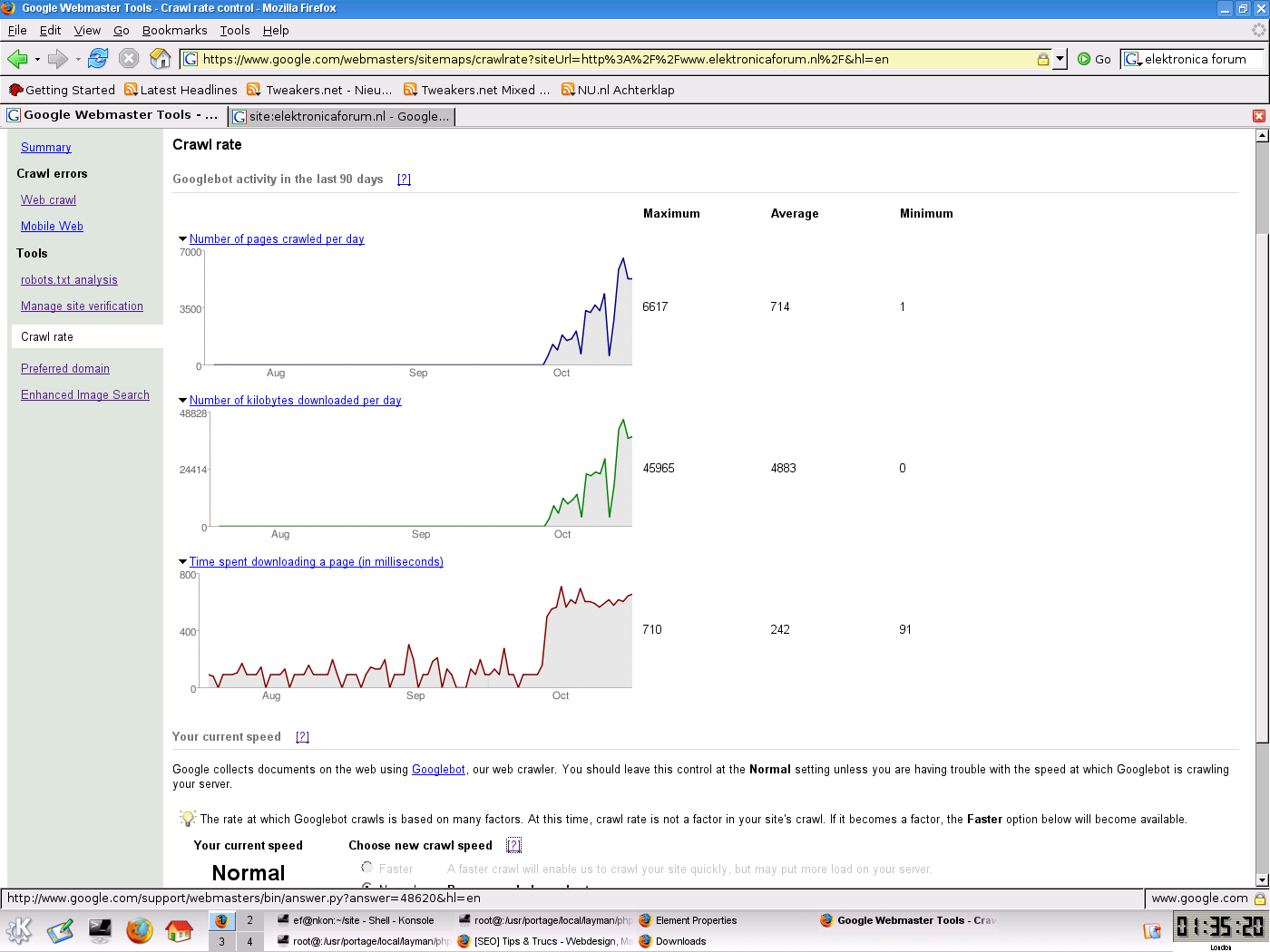1270x952 pixels.
Task: Follow the Googlebot link in the description
Action: coord(439,770)
